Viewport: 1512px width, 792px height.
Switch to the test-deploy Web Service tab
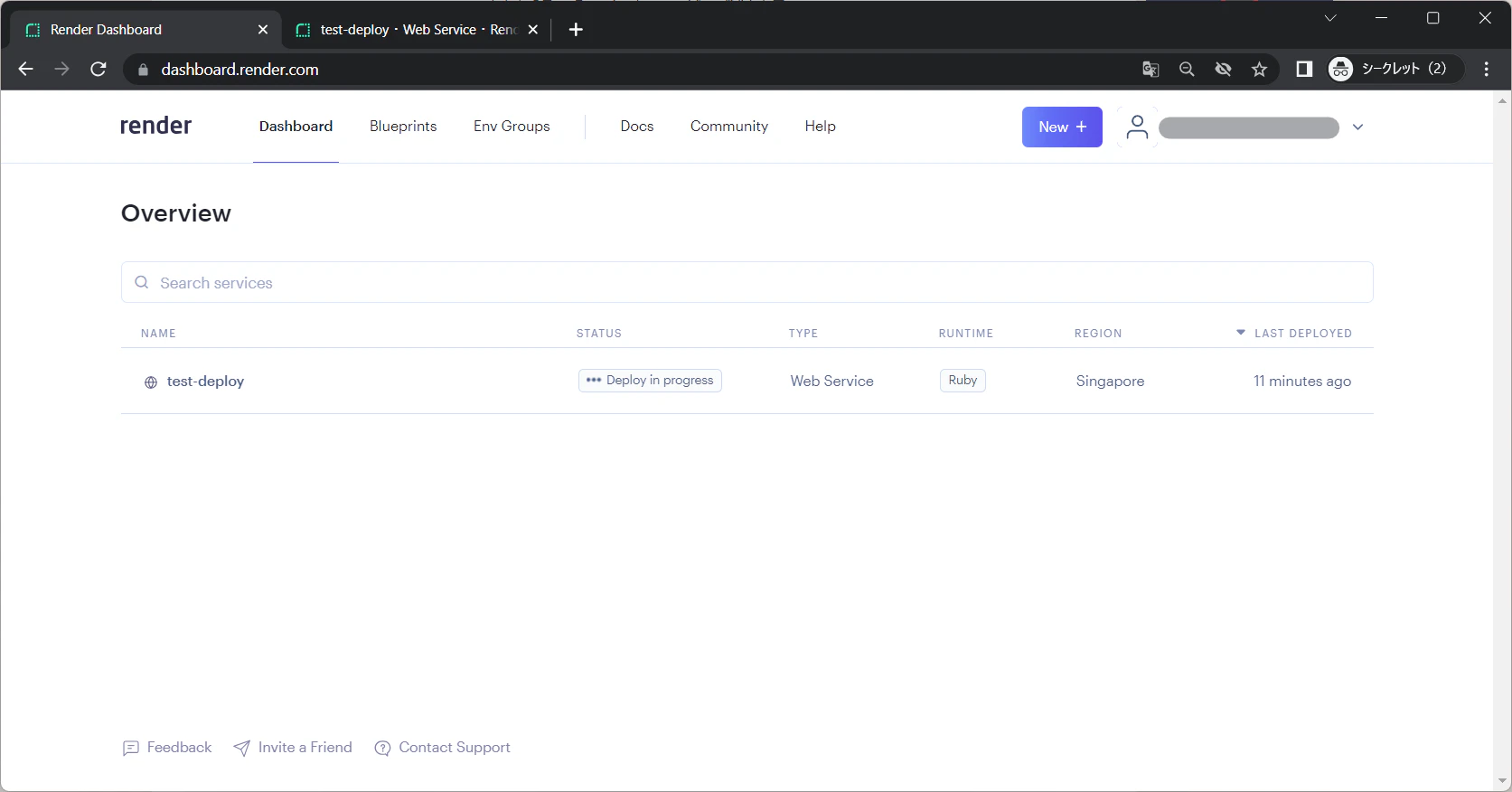coord(418,30)
